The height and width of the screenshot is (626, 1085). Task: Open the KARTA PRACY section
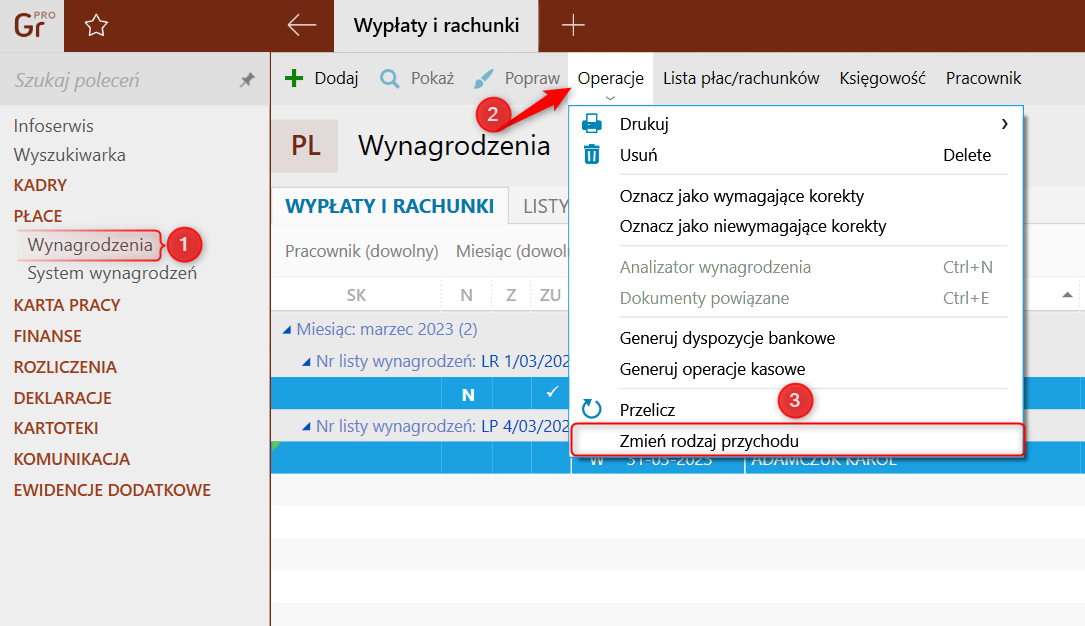(67, 305)
